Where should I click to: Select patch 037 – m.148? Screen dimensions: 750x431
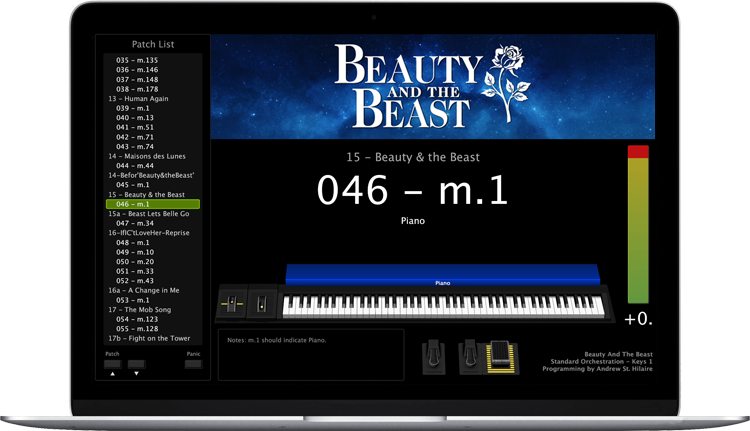point(153,79)
